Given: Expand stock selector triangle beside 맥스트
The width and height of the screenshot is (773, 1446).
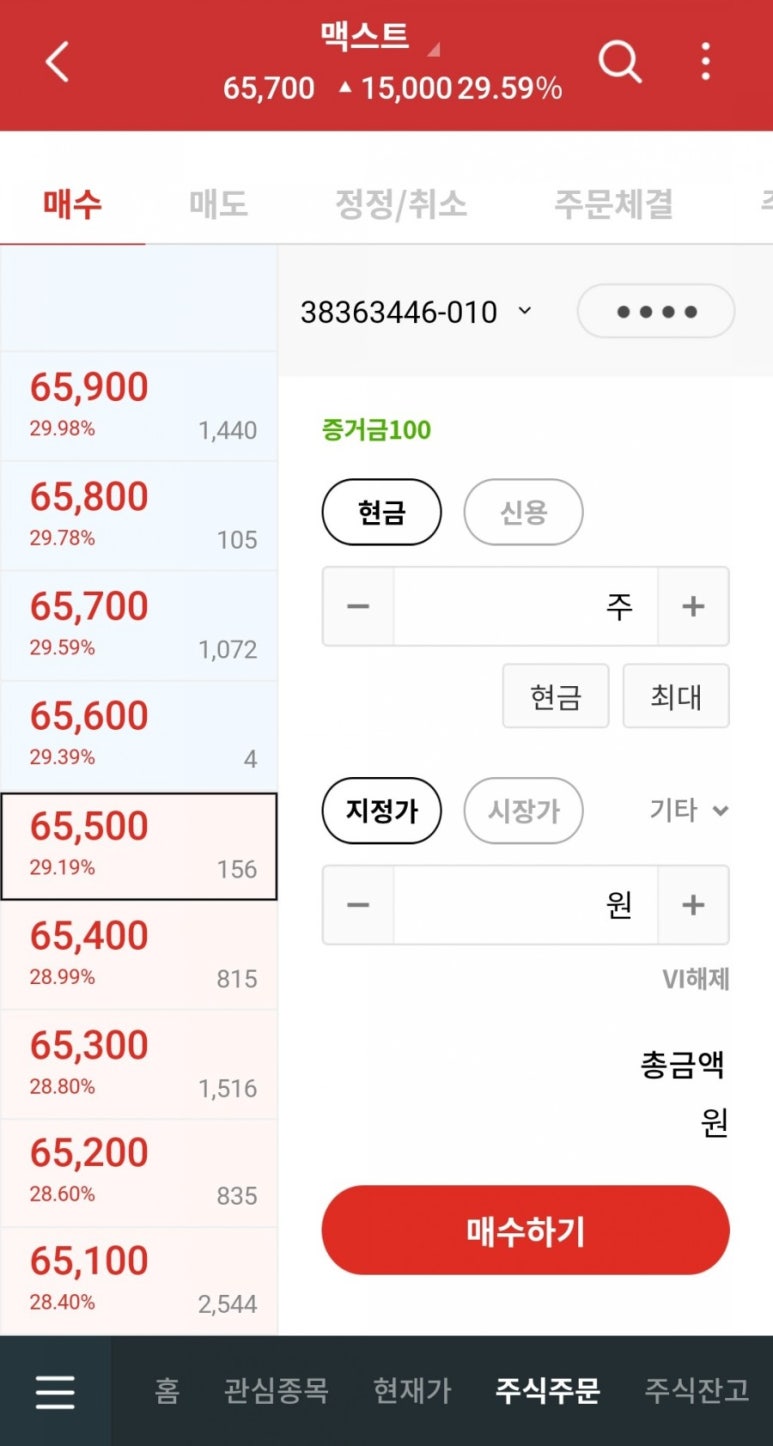Looking at the screenshot, I should tap(433, 49).
